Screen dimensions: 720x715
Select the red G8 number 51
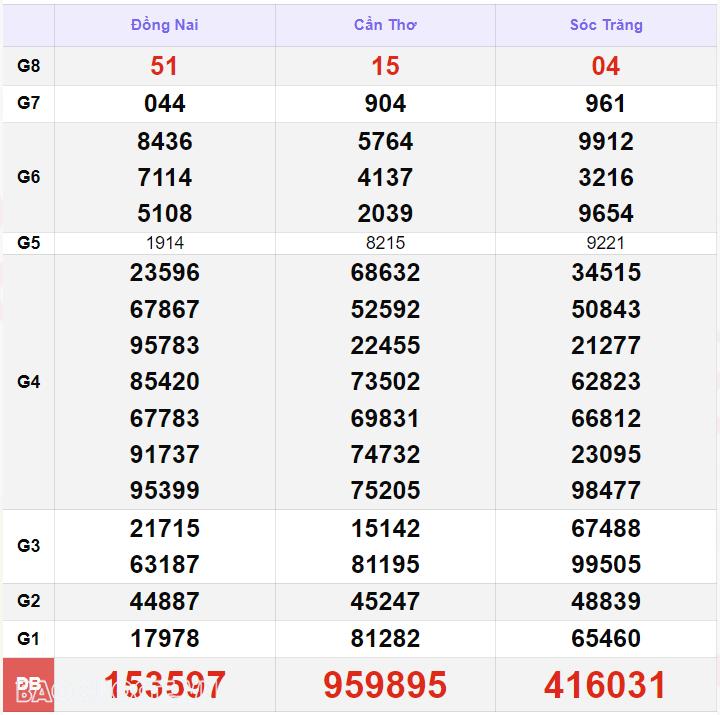click(164, 66)
